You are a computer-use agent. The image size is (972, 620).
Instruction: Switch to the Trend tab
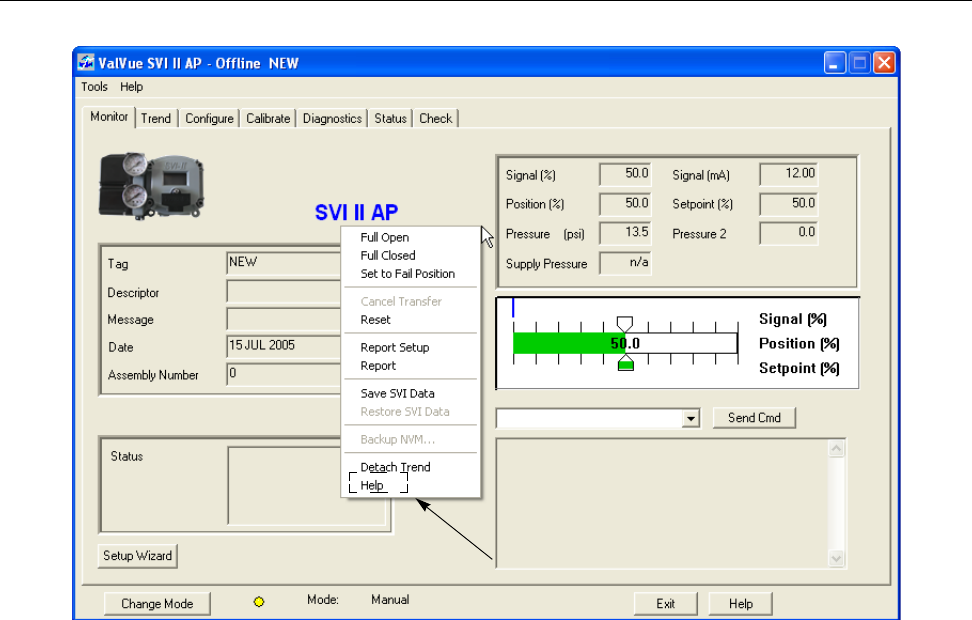point(156,118)
